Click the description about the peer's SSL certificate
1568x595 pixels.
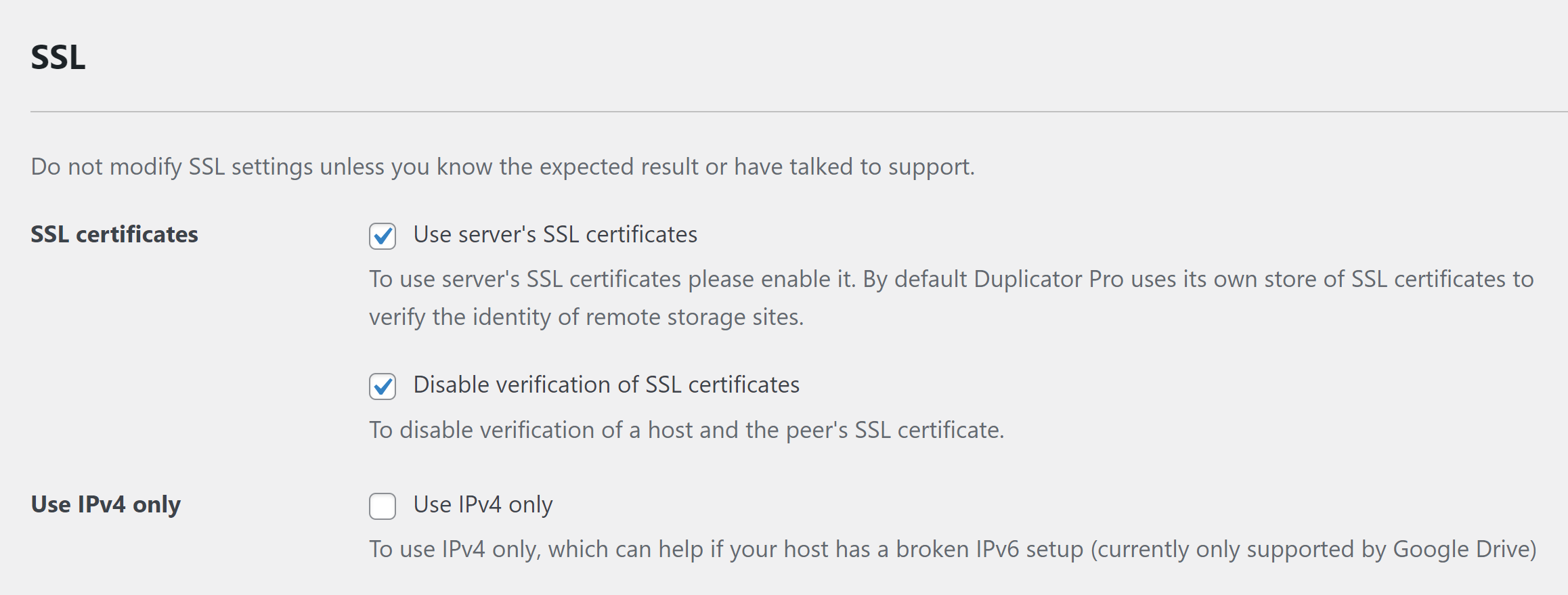[687, 430]
